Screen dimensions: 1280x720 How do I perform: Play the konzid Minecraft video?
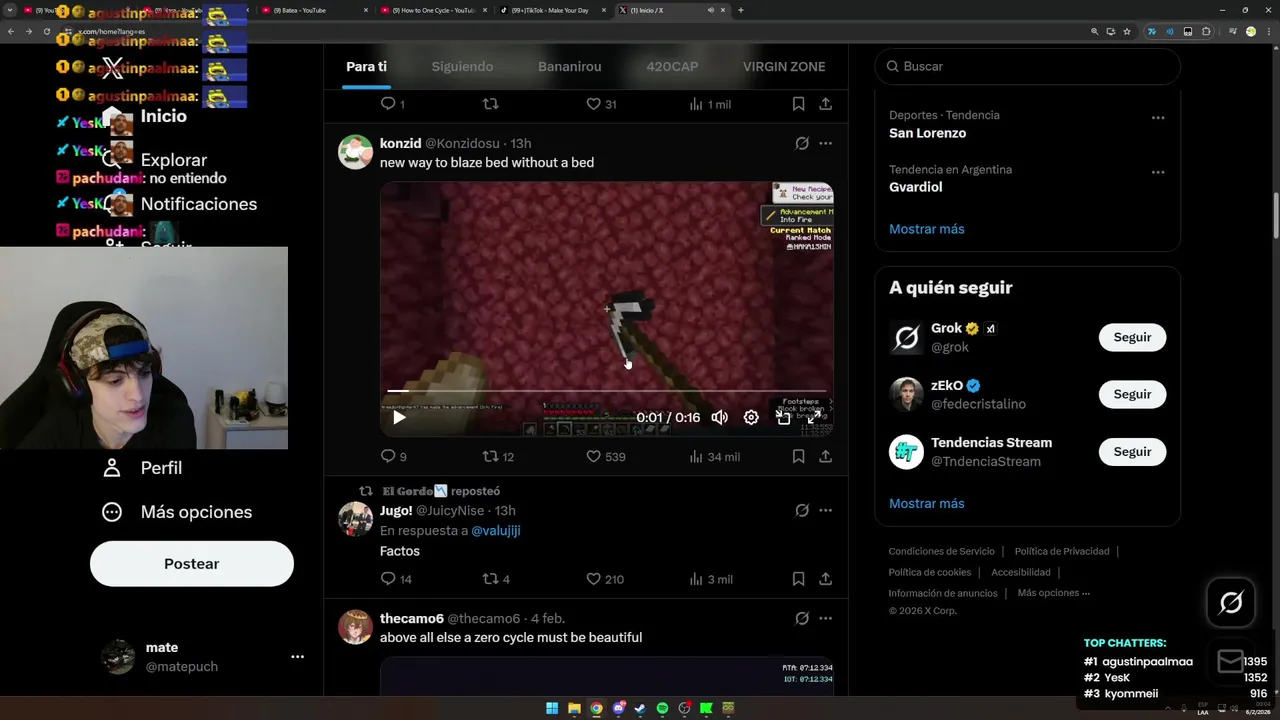click(x=399, y=418)
